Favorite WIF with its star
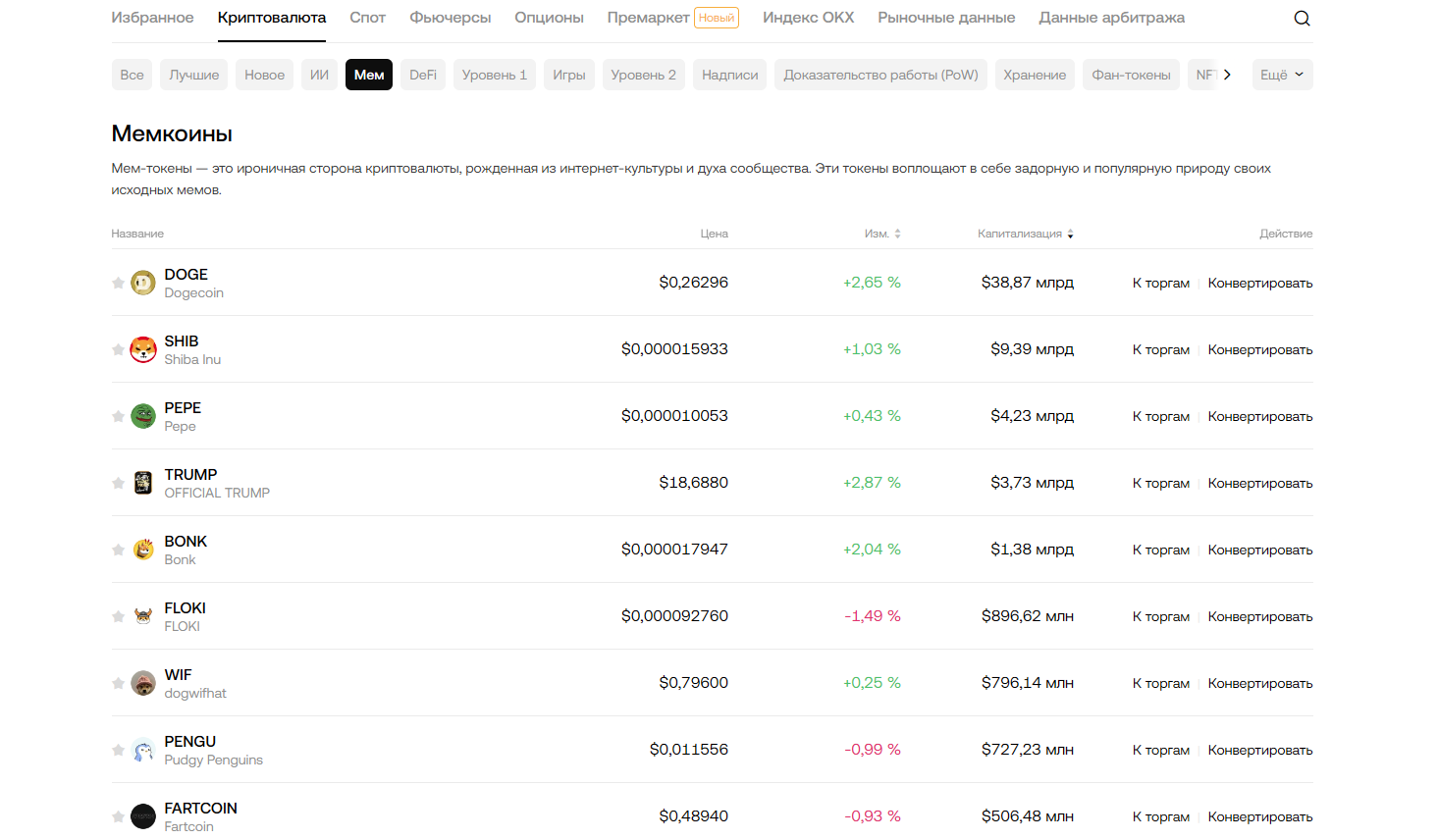The width and height of the screenshot is (1438, 840). point(118,683)
